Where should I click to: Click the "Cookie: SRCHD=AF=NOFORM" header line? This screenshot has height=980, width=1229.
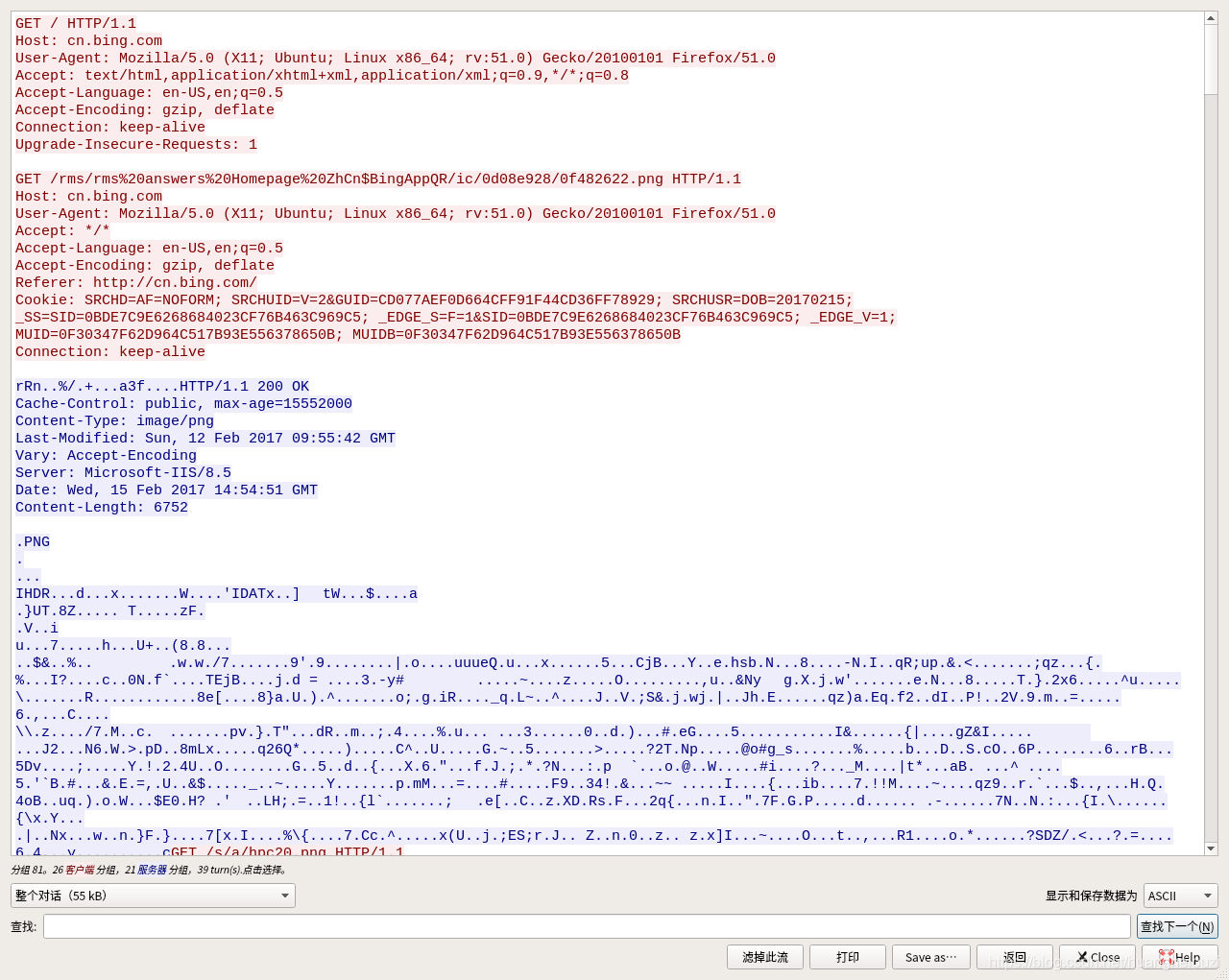pos(434,299)
